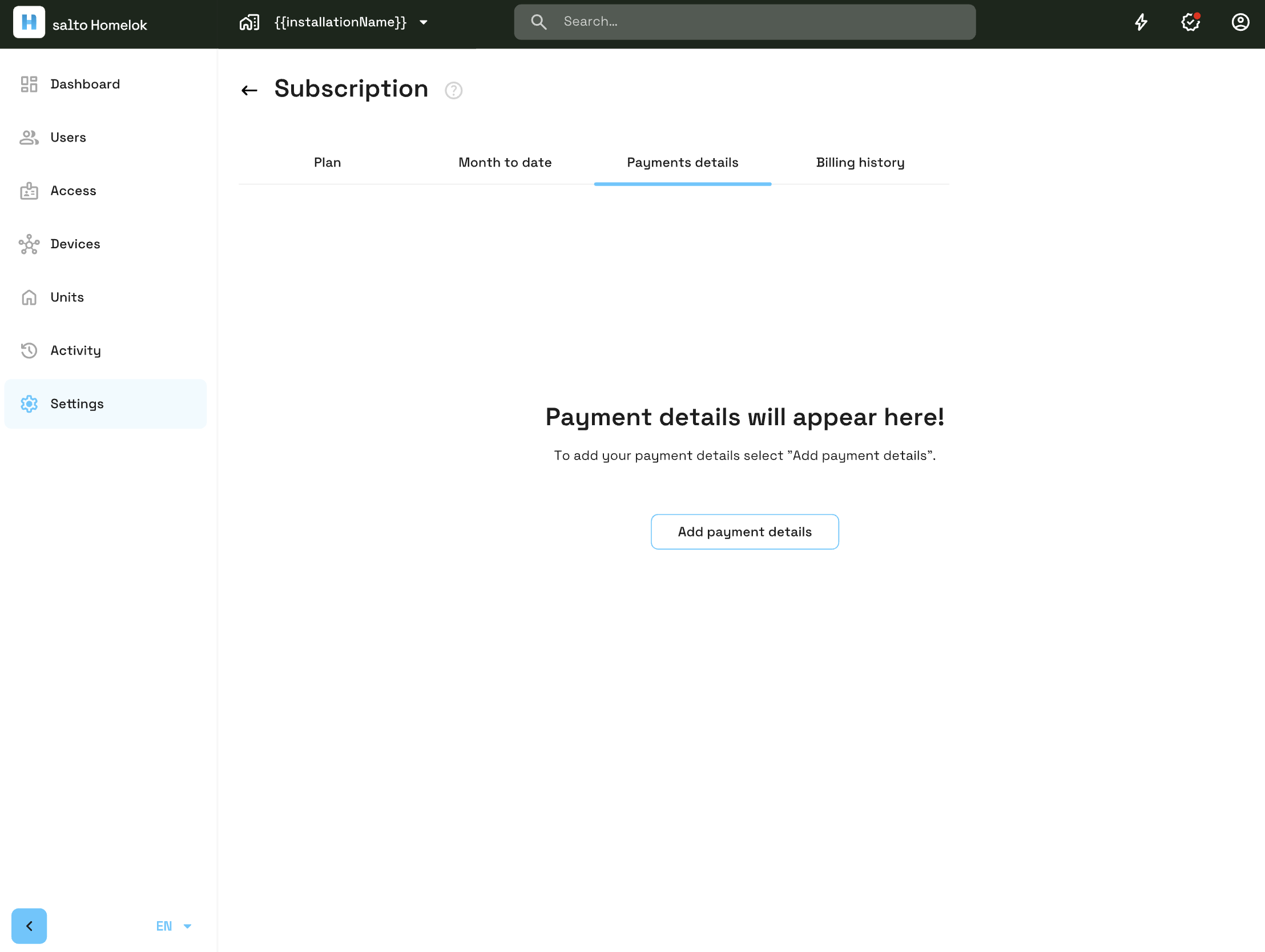Open the notifications badge icon
Screen dimensions: 1265x952
point(1191,22)
